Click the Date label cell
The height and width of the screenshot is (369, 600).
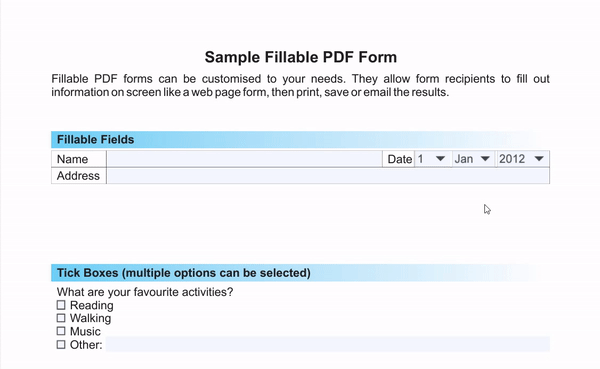tap(399, 159)
